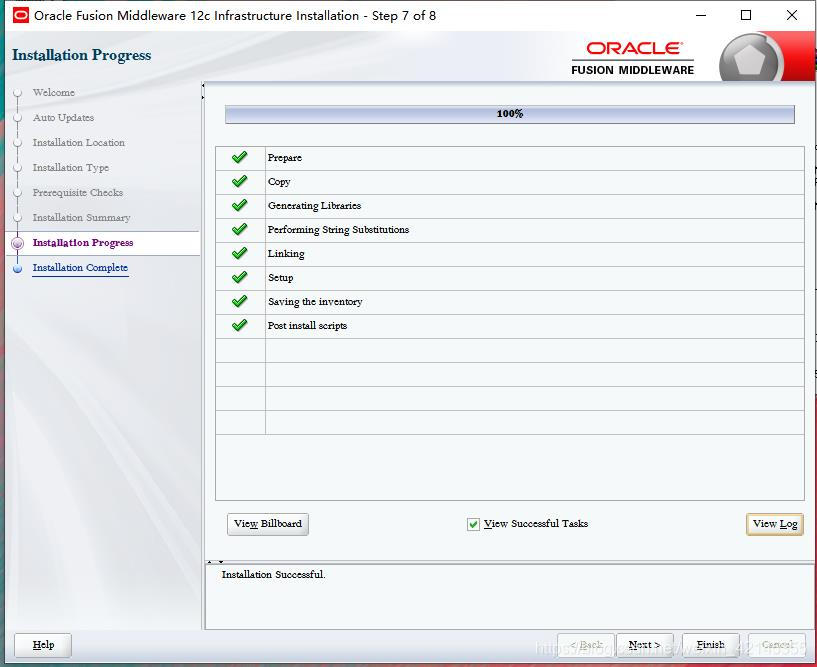Click the green checkmark beside Prepare
This screenshot has width=817, height=667.
(x=240, y=157)
